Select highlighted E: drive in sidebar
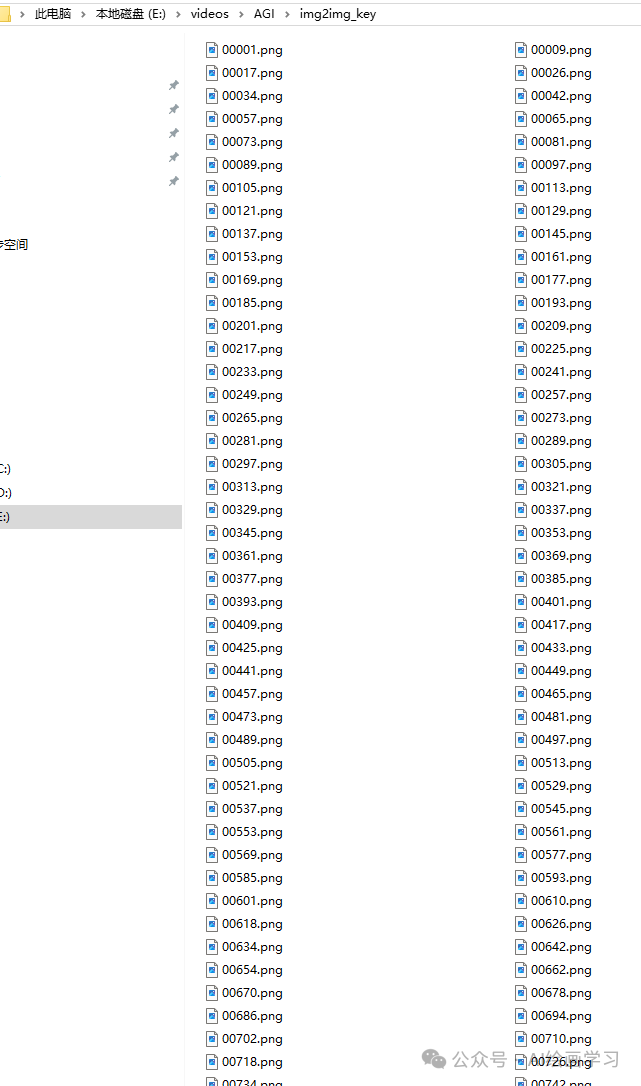This screenshot has width=641, height=1086. pos(91,517)
